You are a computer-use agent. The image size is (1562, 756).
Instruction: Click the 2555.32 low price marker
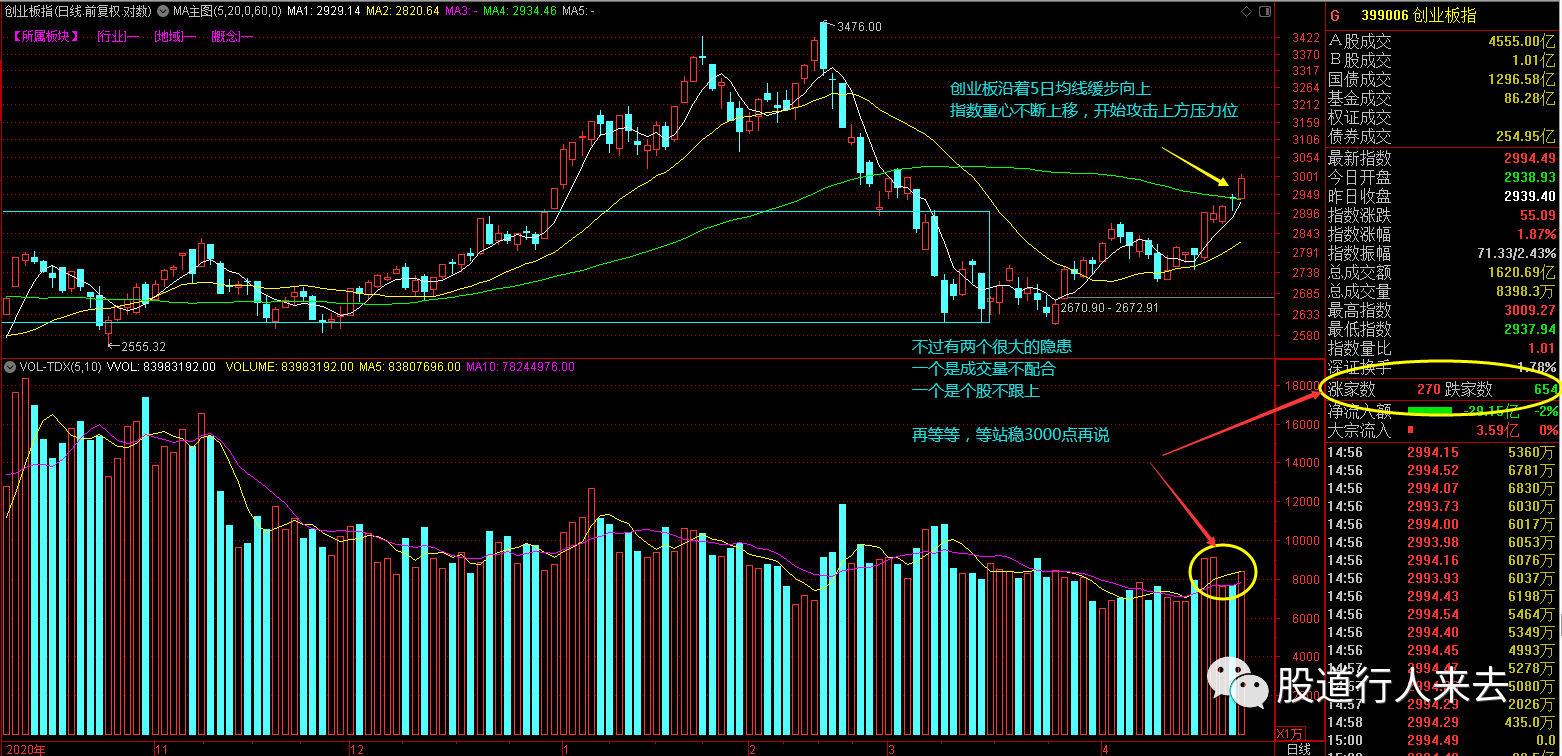(x=143, y=347)
